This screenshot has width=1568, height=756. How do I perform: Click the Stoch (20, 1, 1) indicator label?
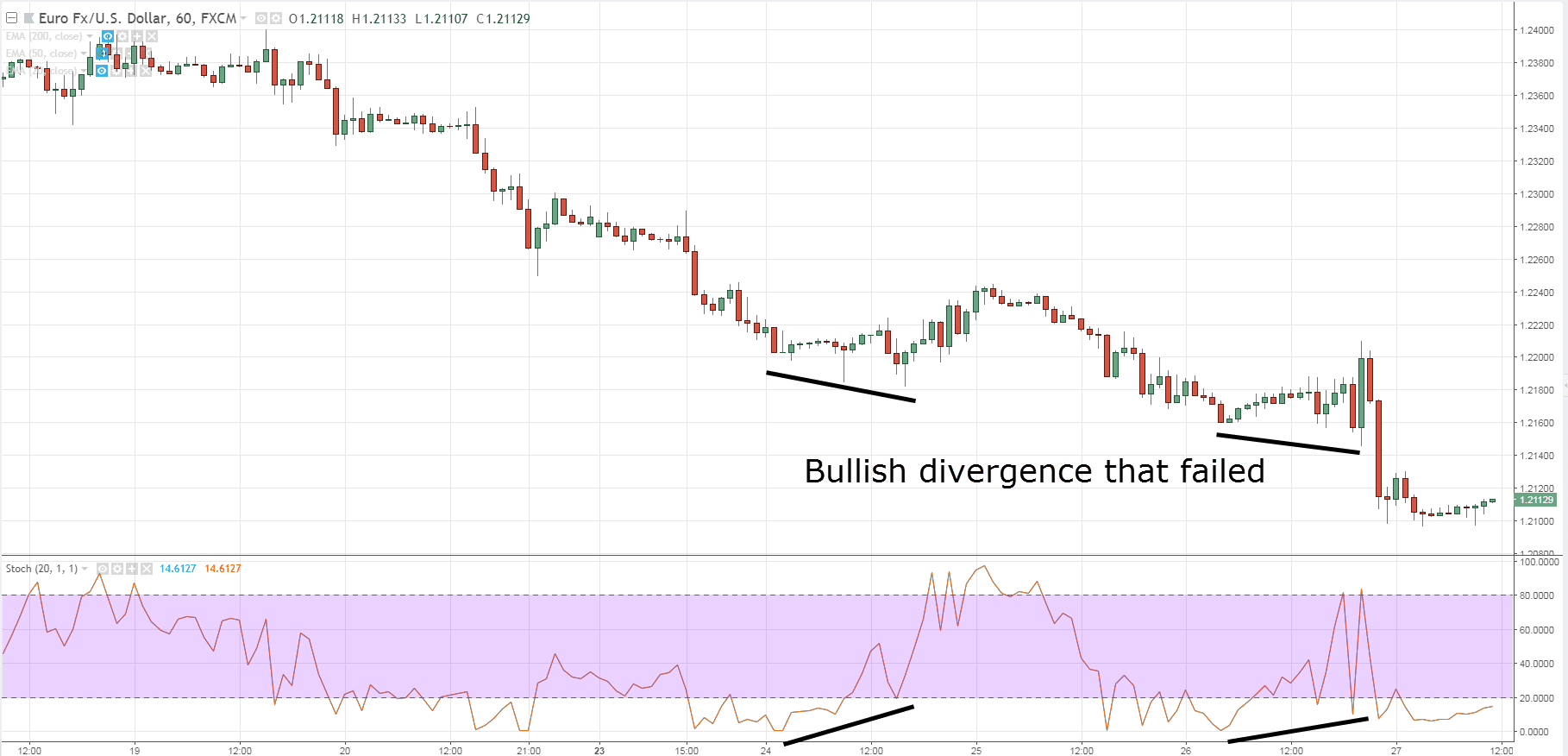41,569
